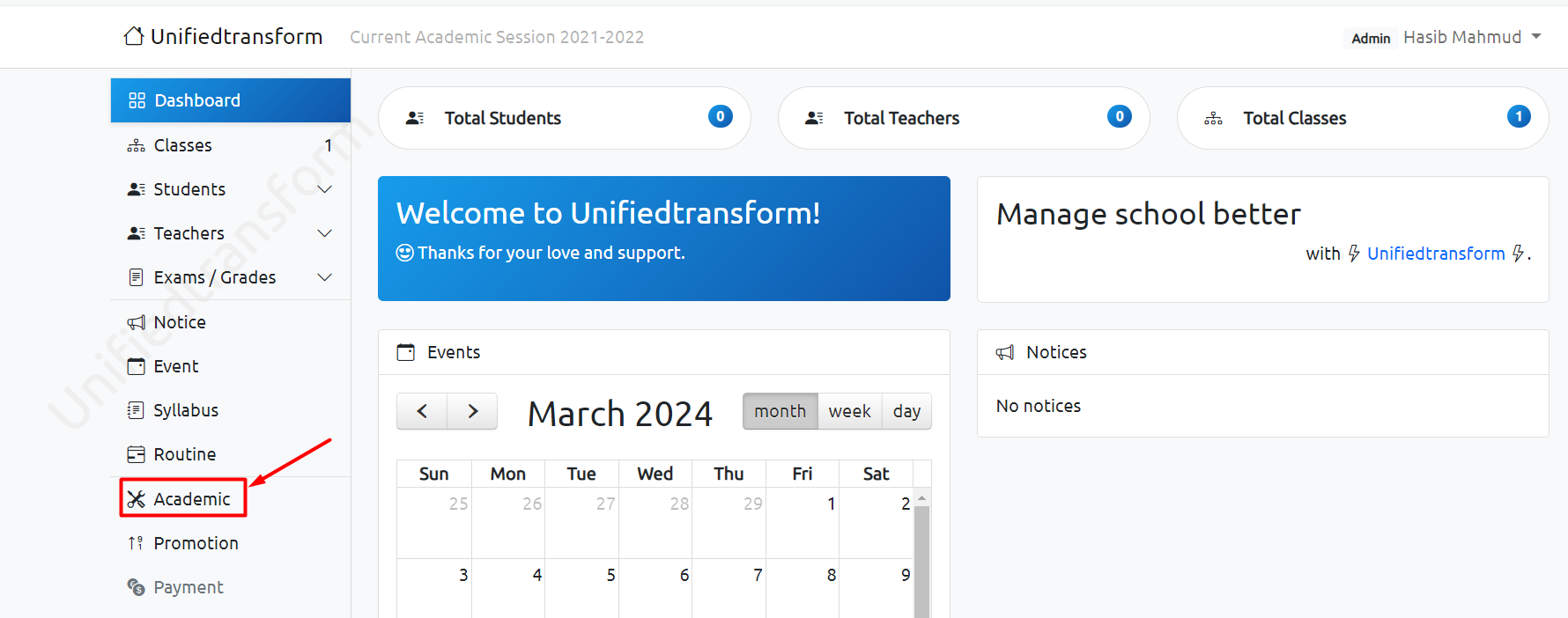Viewport: 1568px width, 618px height.
Task: Click the Total Classes card icon
Action: click(x=1214, y=118)
